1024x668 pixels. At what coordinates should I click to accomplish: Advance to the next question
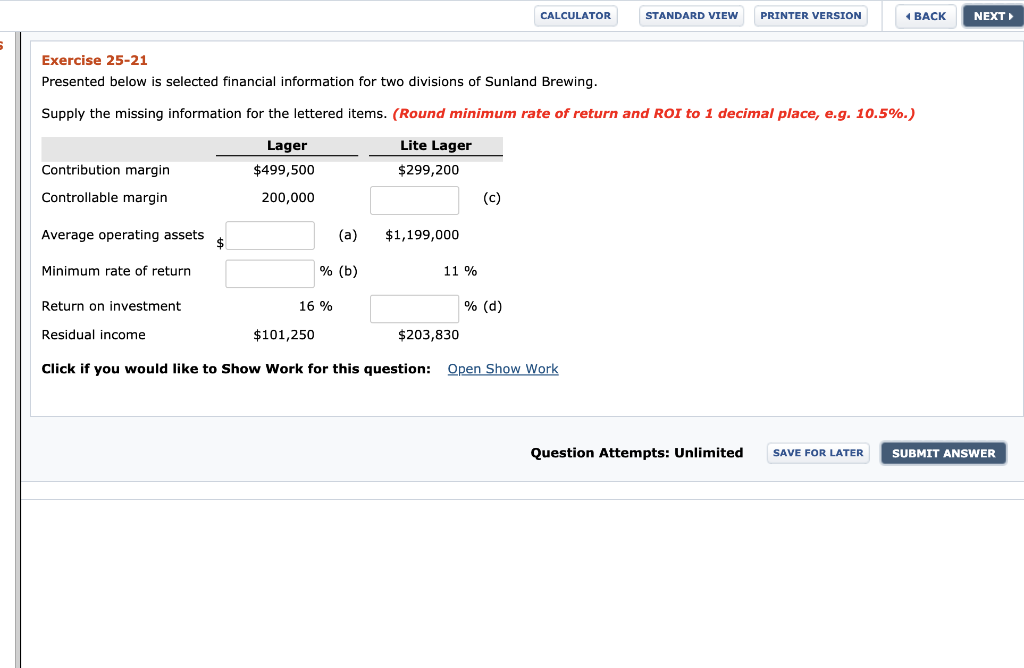click(x=991, y=15)
